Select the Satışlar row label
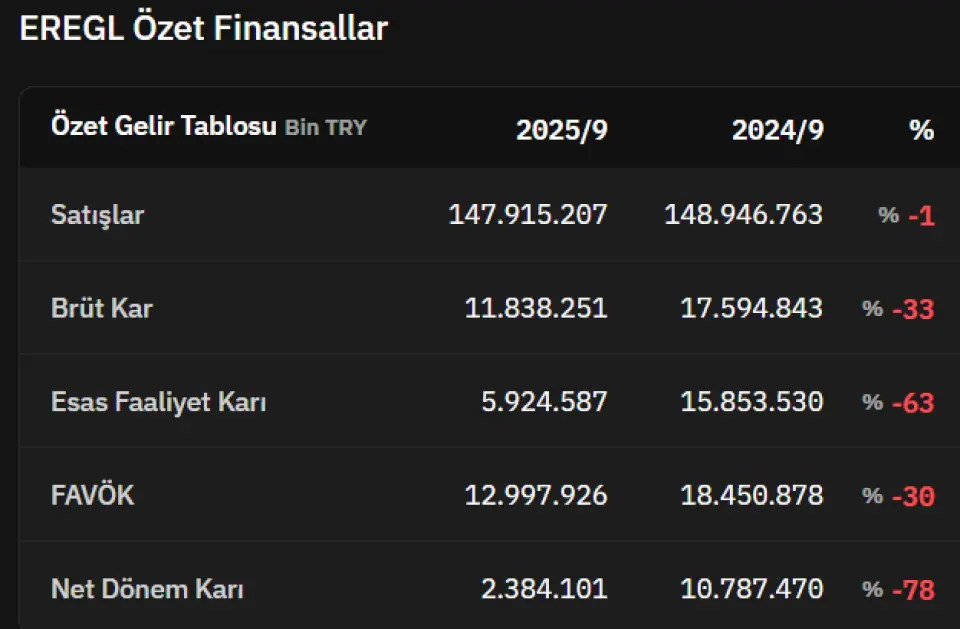 pos(97,215)
